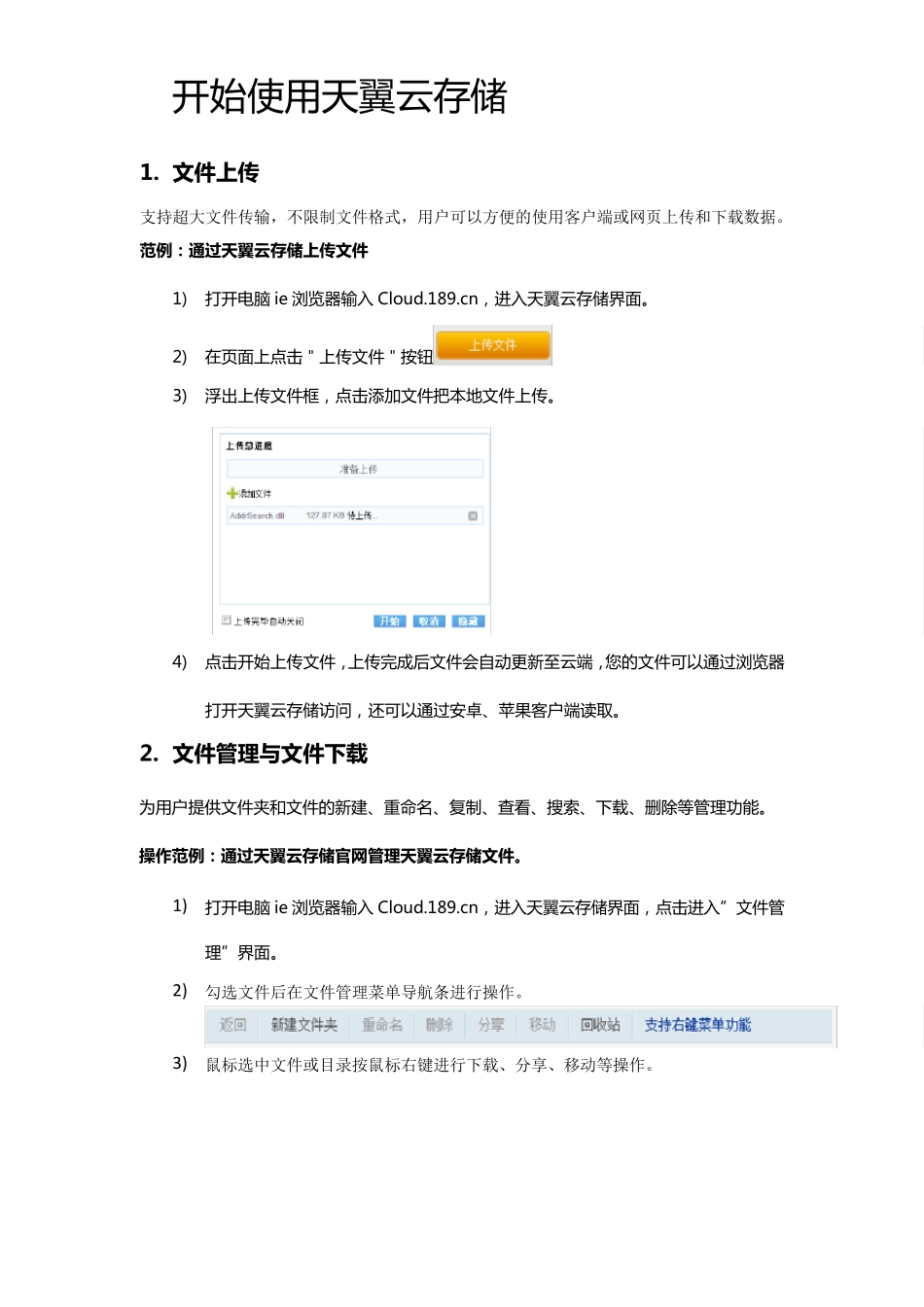Click the 支持右键菜单功能 link
Image resolution: width=924 pixels, height=1307 pixels.
click(x=697, y=1025)
